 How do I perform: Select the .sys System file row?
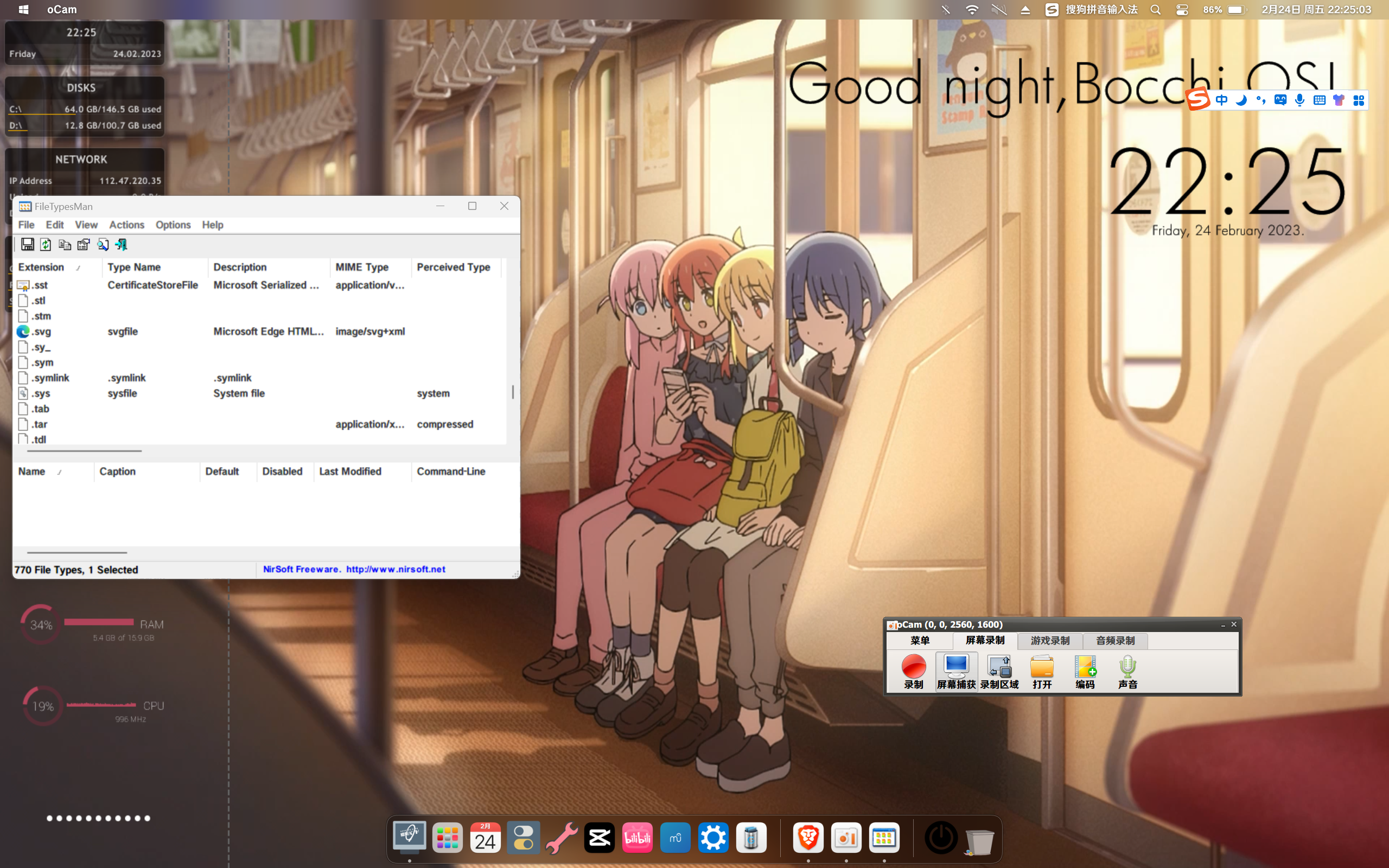tap(259, 393)
